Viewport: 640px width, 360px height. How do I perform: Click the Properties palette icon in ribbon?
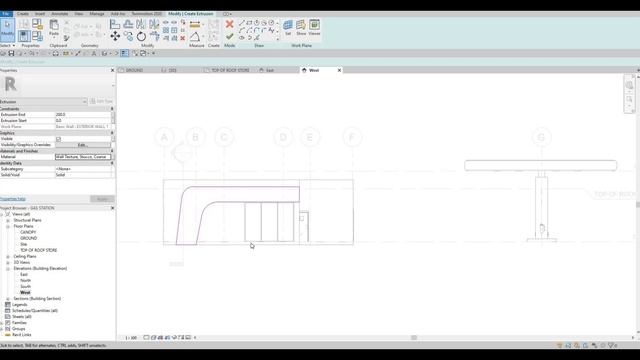click(x=24, y=36)
